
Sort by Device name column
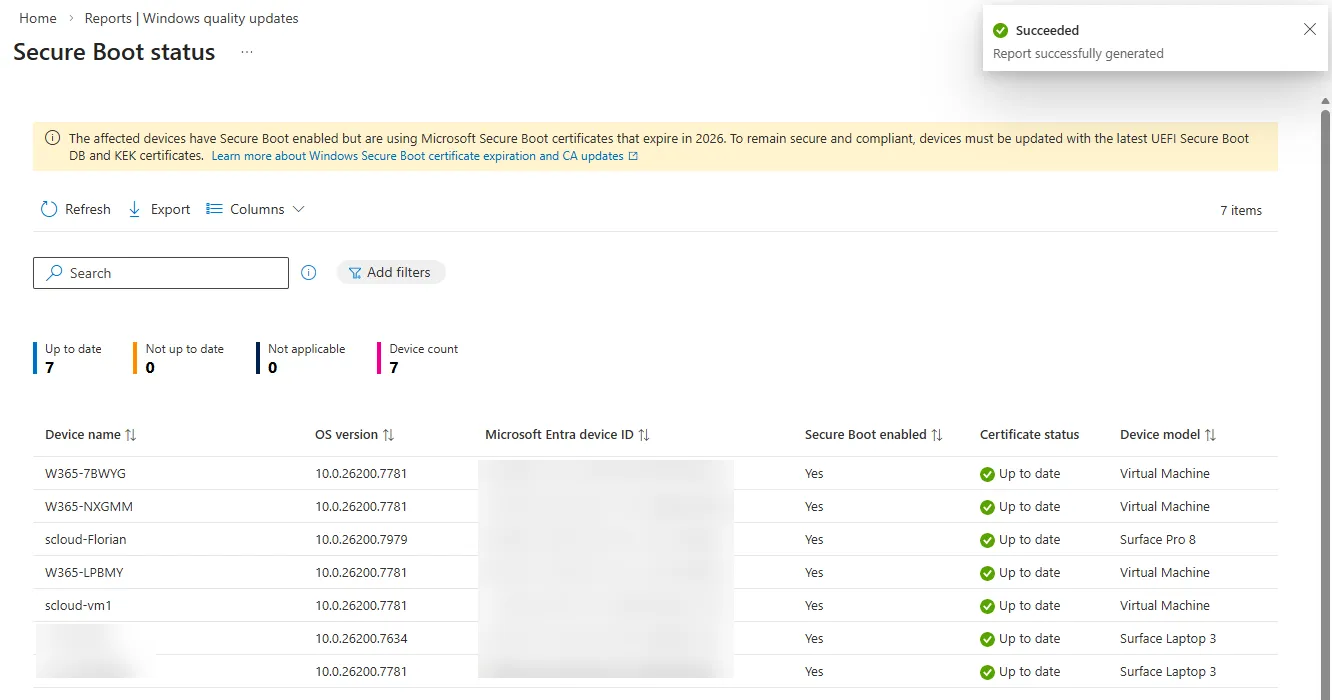91,435
